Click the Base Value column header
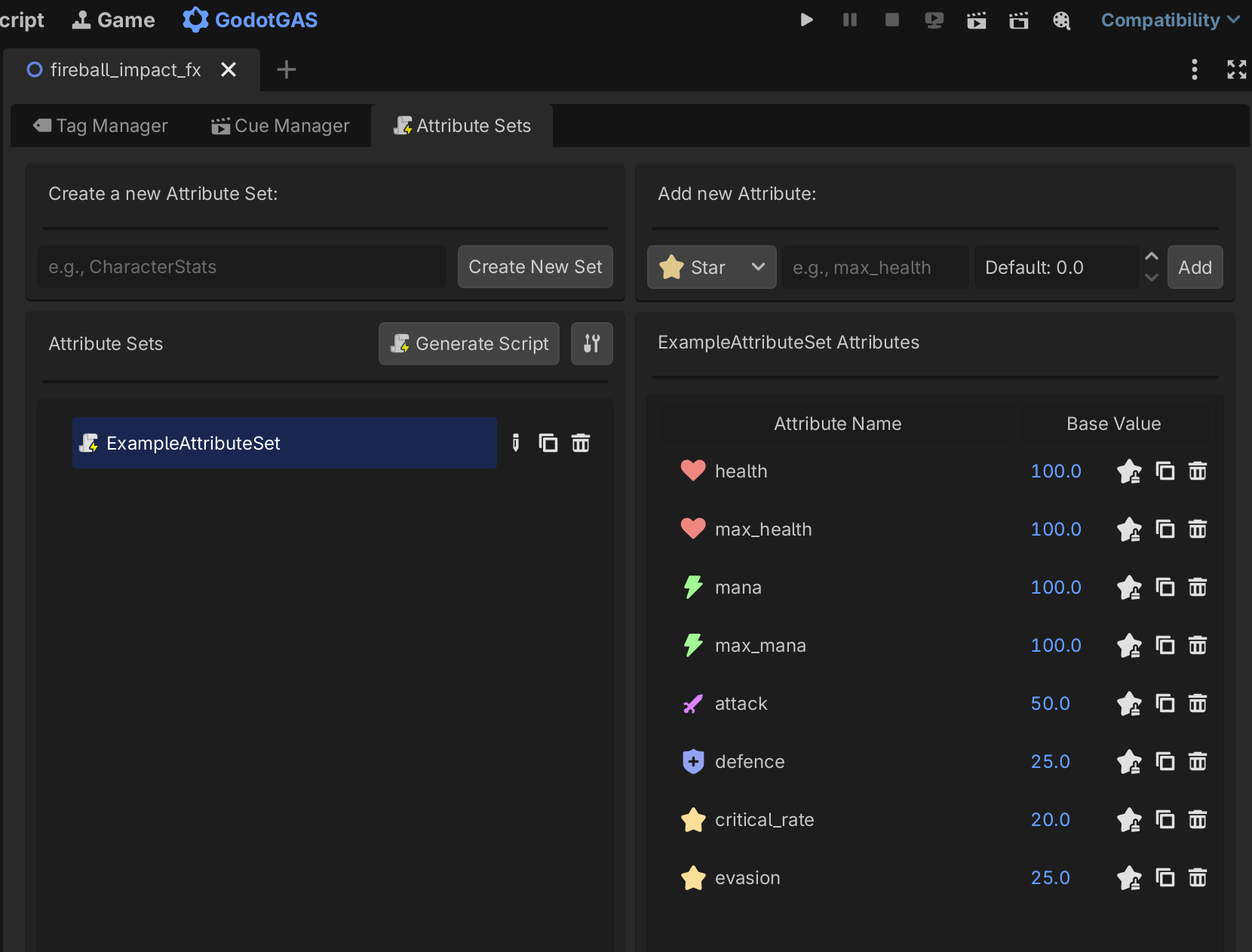Viewport: 1252px width, 952px height. [x=1113, y=424]
